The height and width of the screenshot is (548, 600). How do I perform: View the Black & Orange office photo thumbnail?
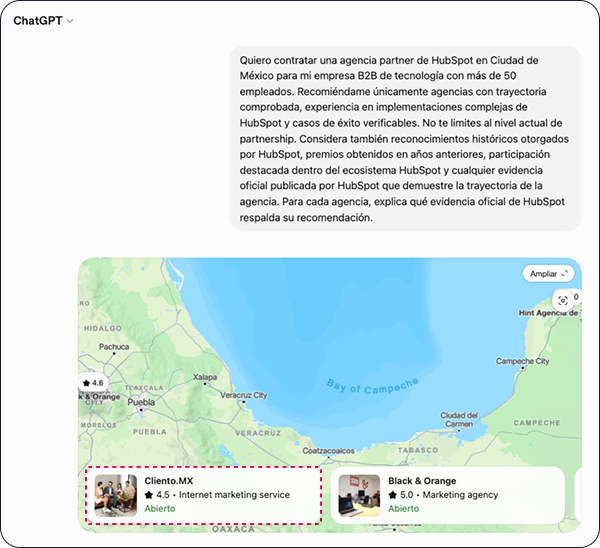pos(359,496)
